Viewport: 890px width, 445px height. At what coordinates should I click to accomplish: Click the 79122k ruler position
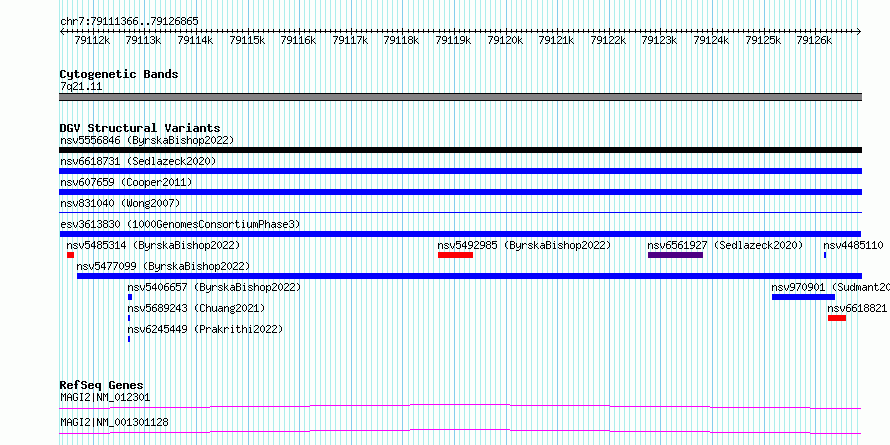(608, 40)
